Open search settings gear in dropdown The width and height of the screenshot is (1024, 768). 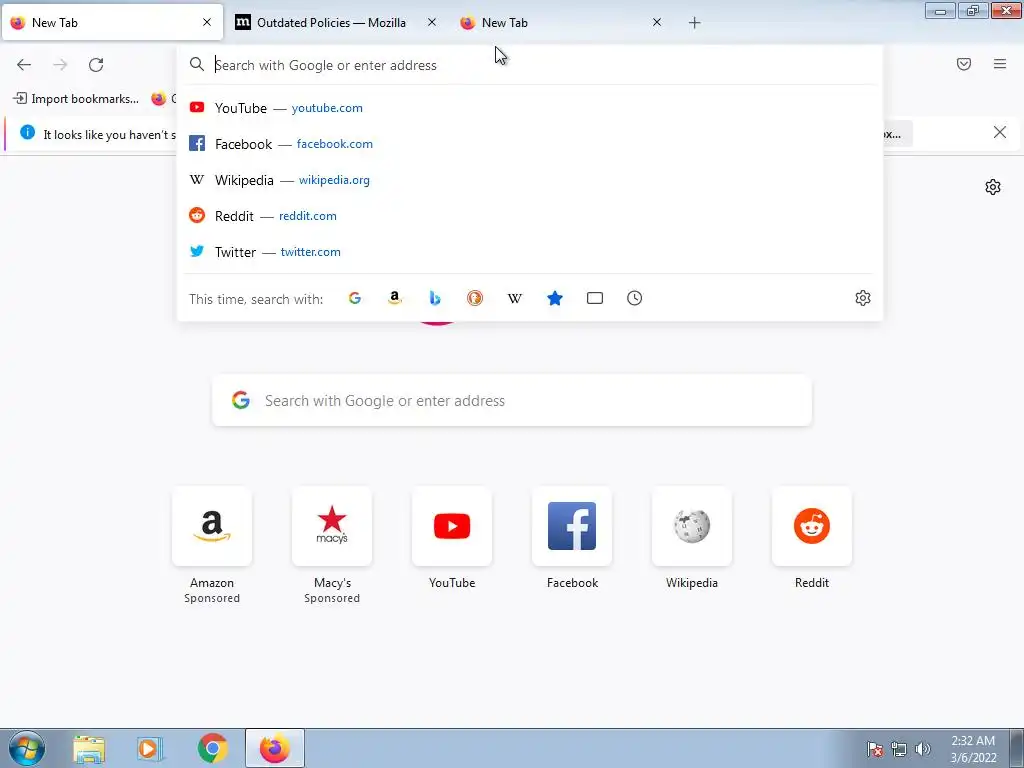click(863, 298)
